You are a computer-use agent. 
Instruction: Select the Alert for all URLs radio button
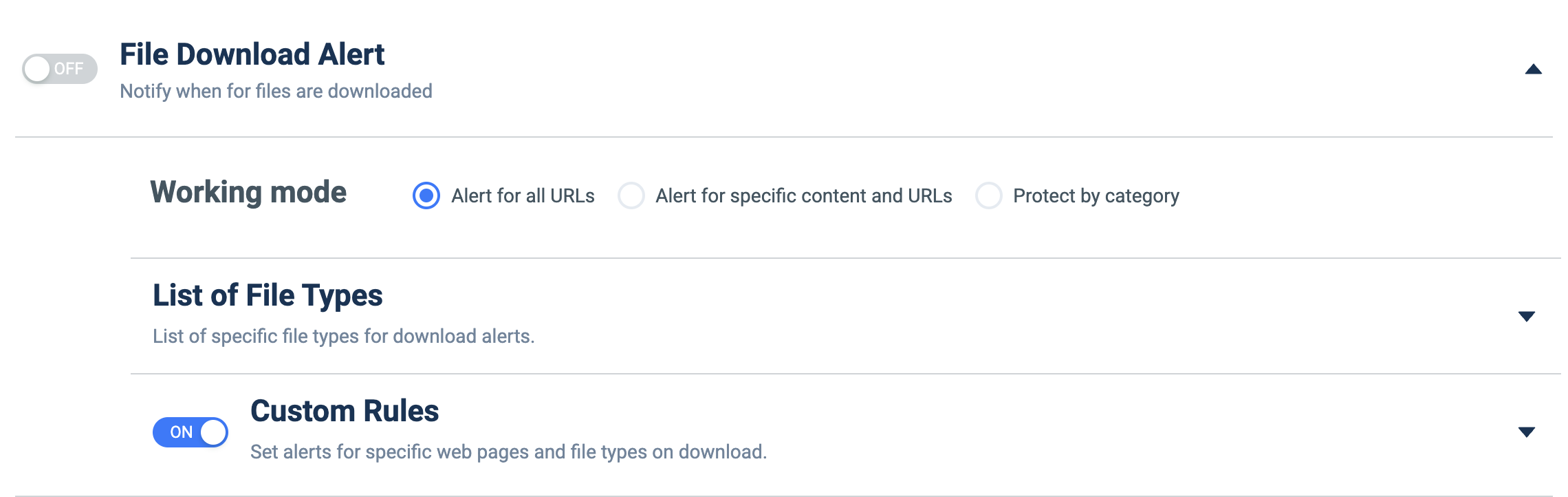click(426, 195)
